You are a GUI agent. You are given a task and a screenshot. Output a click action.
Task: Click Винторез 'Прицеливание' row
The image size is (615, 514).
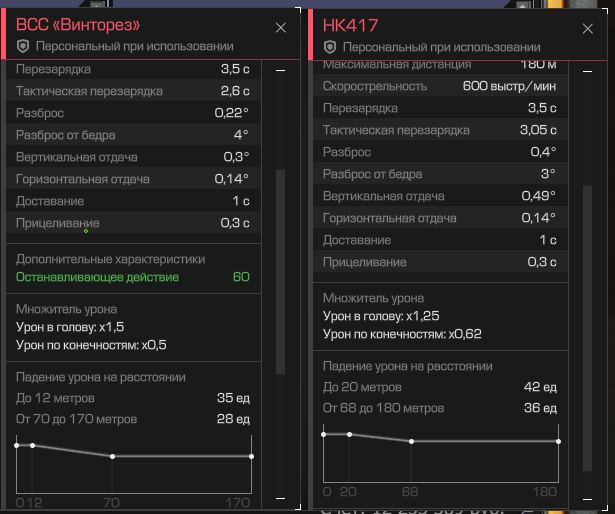click(133, 223)
